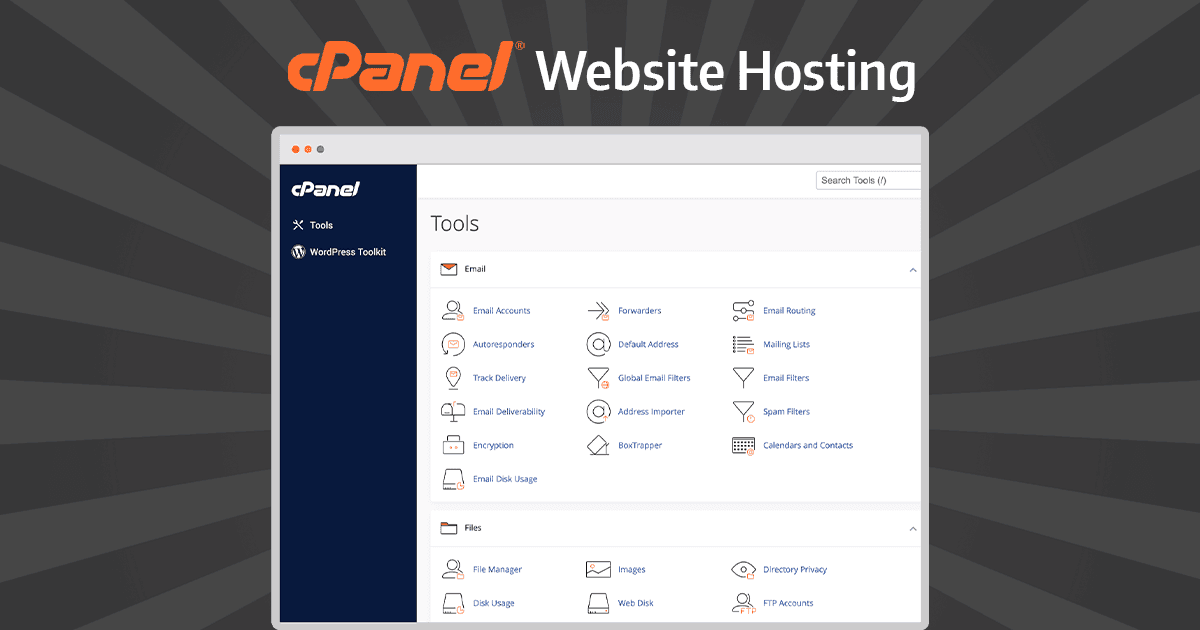Follow the Default Address link

coord(648,344)
